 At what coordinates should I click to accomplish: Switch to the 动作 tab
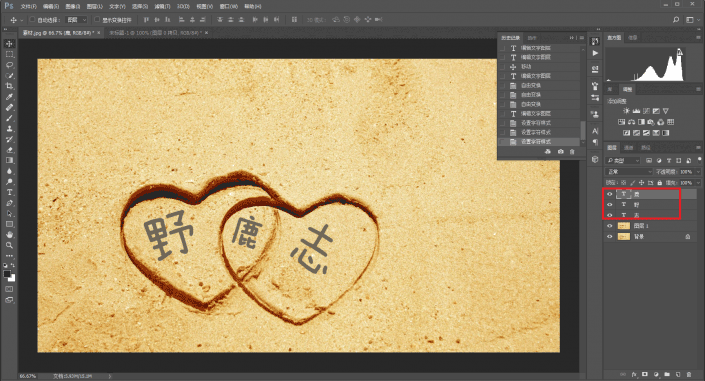tap(532, 38)
